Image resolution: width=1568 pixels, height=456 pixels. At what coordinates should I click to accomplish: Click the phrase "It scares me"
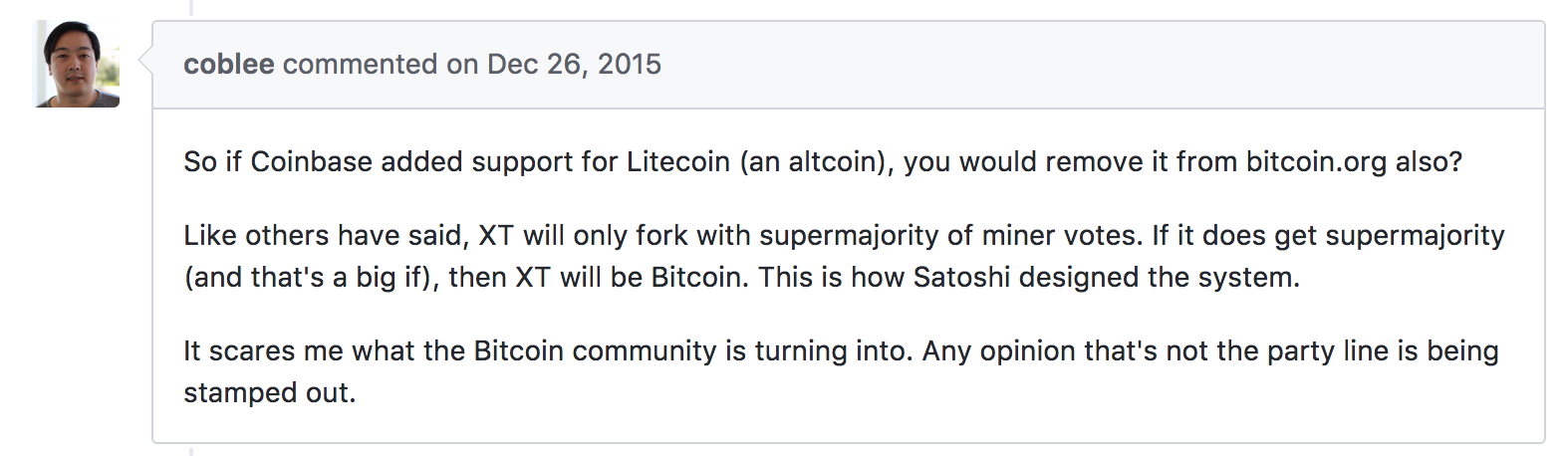tap(264, 350)
